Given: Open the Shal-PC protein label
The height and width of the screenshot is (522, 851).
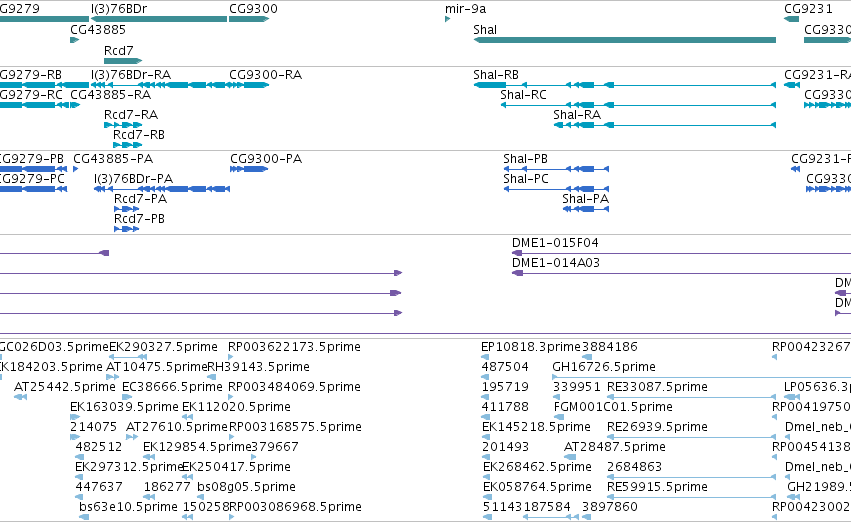Looking at the screenshot, I should [x=526, y=179].
